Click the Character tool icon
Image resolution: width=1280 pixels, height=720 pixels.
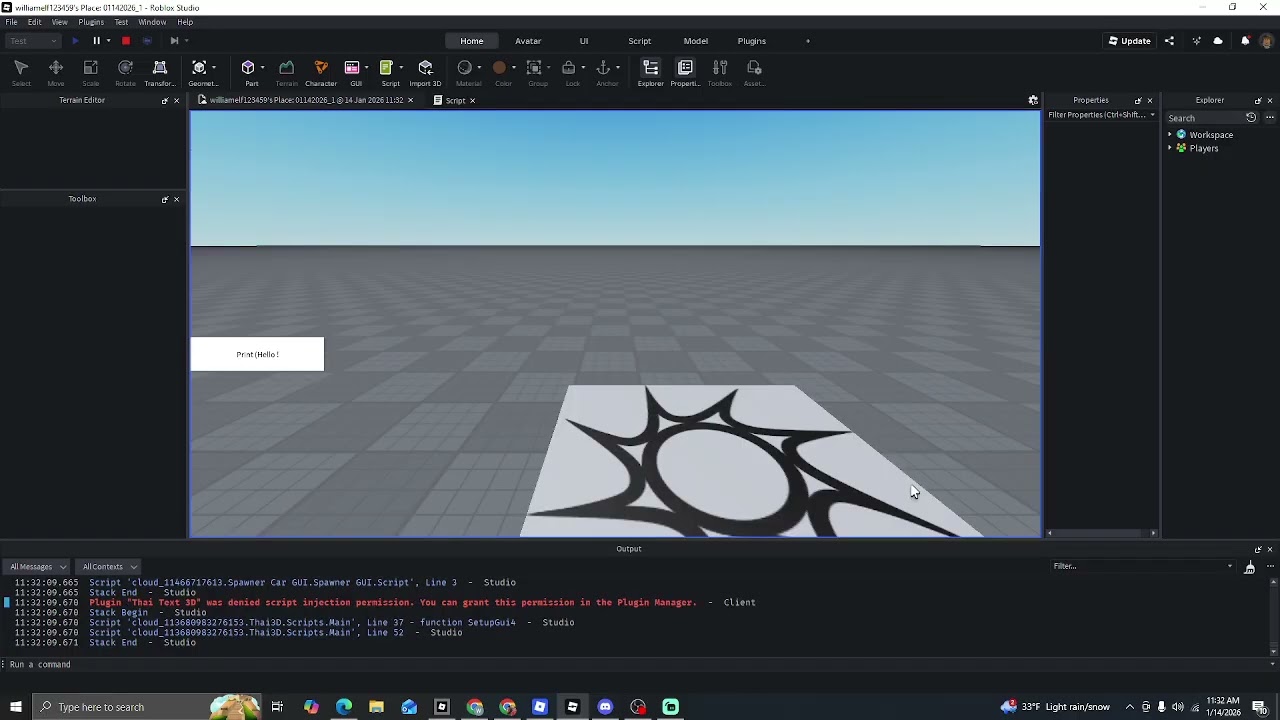coord(321,68)
